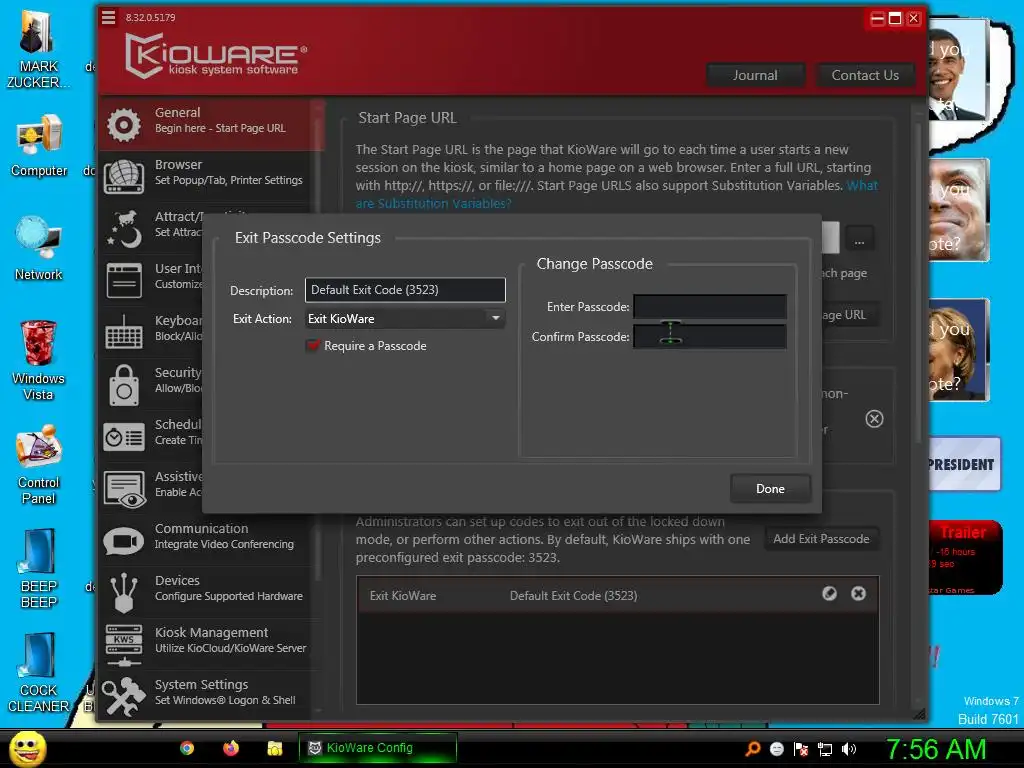Open the Devices plug icon
This screenshot has width=1024, height=768.
point(123,593)
